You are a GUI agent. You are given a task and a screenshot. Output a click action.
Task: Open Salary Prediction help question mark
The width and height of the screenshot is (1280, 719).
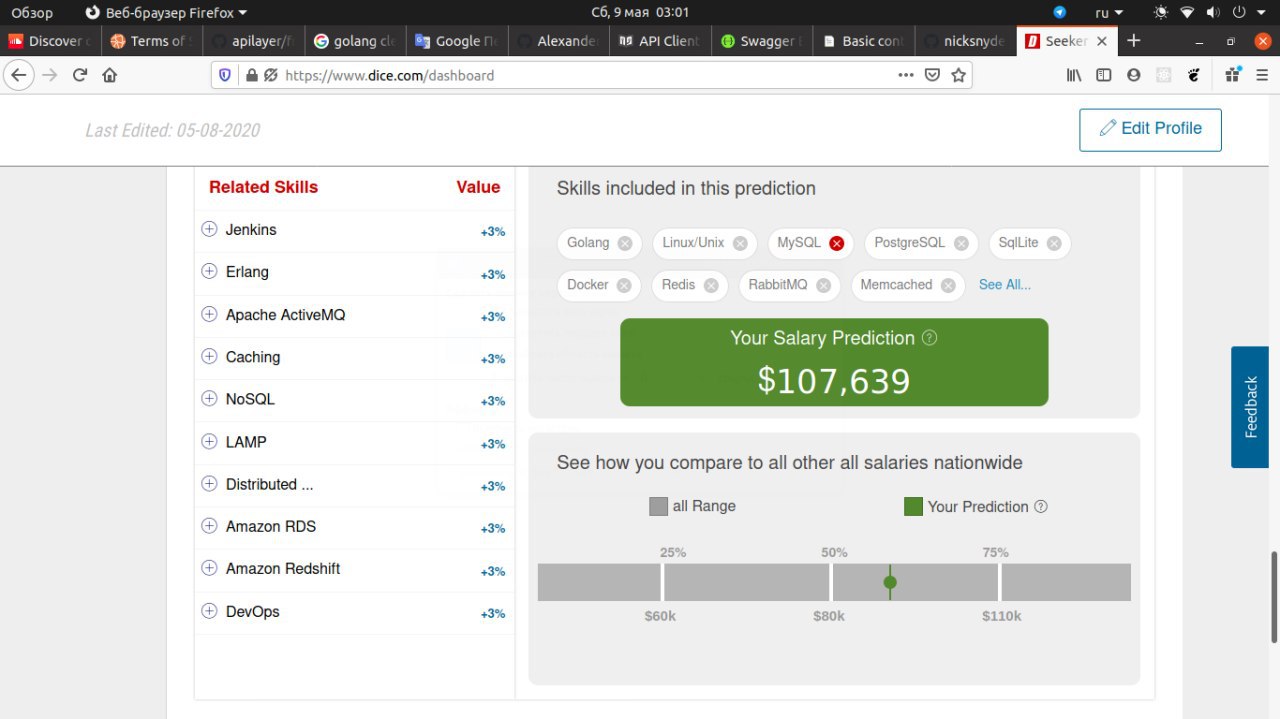[x=929, y=338]
